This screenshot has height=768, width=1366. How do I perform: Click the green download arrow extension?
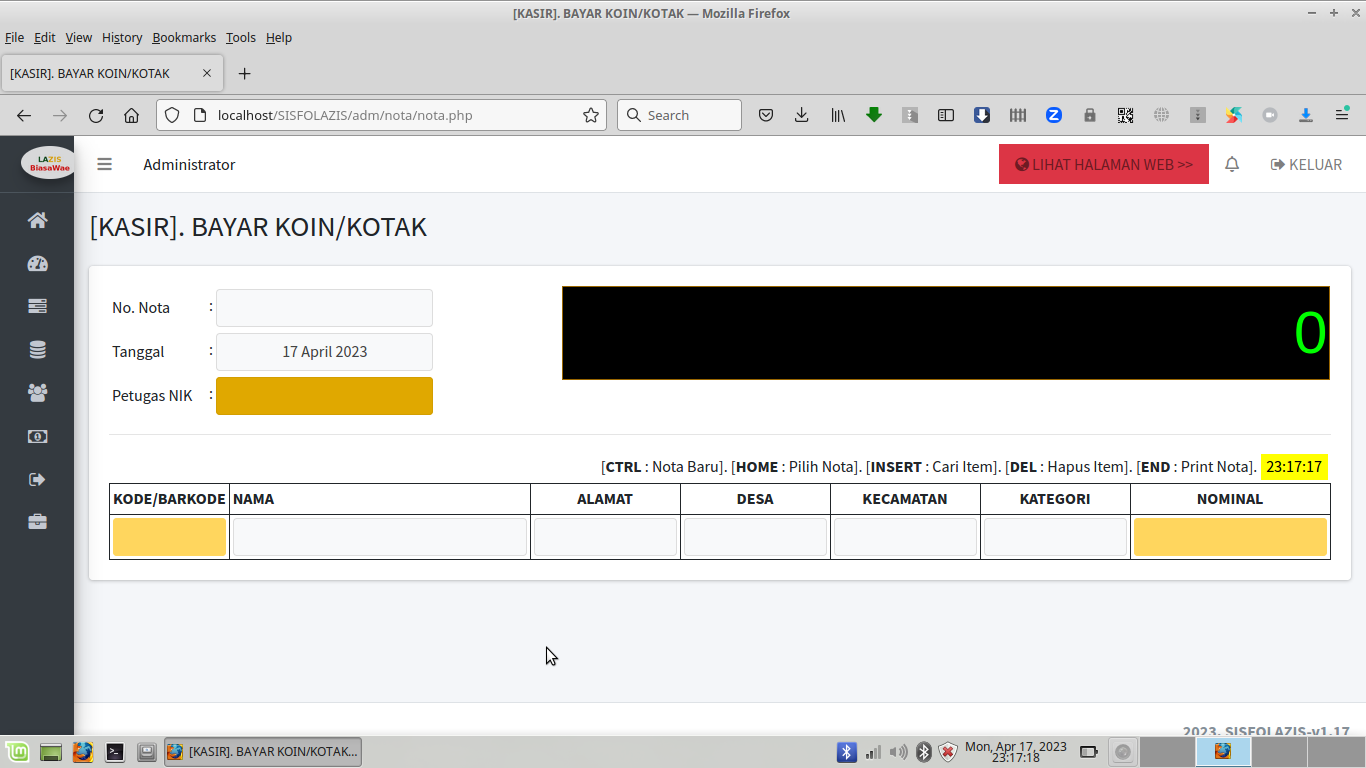[x=874, y=115]
